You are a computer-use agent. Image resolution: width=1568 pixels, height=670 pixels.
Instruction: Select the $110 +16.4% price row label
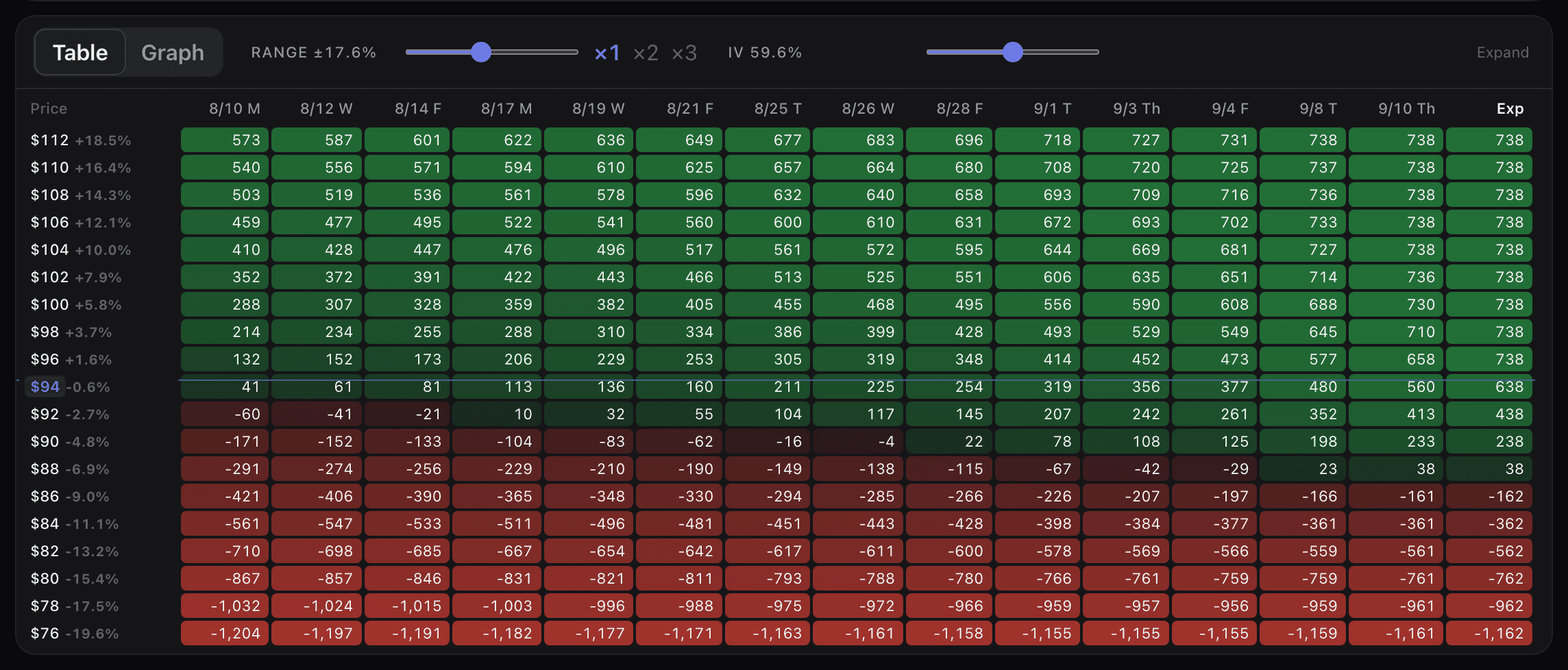point(81,168)
